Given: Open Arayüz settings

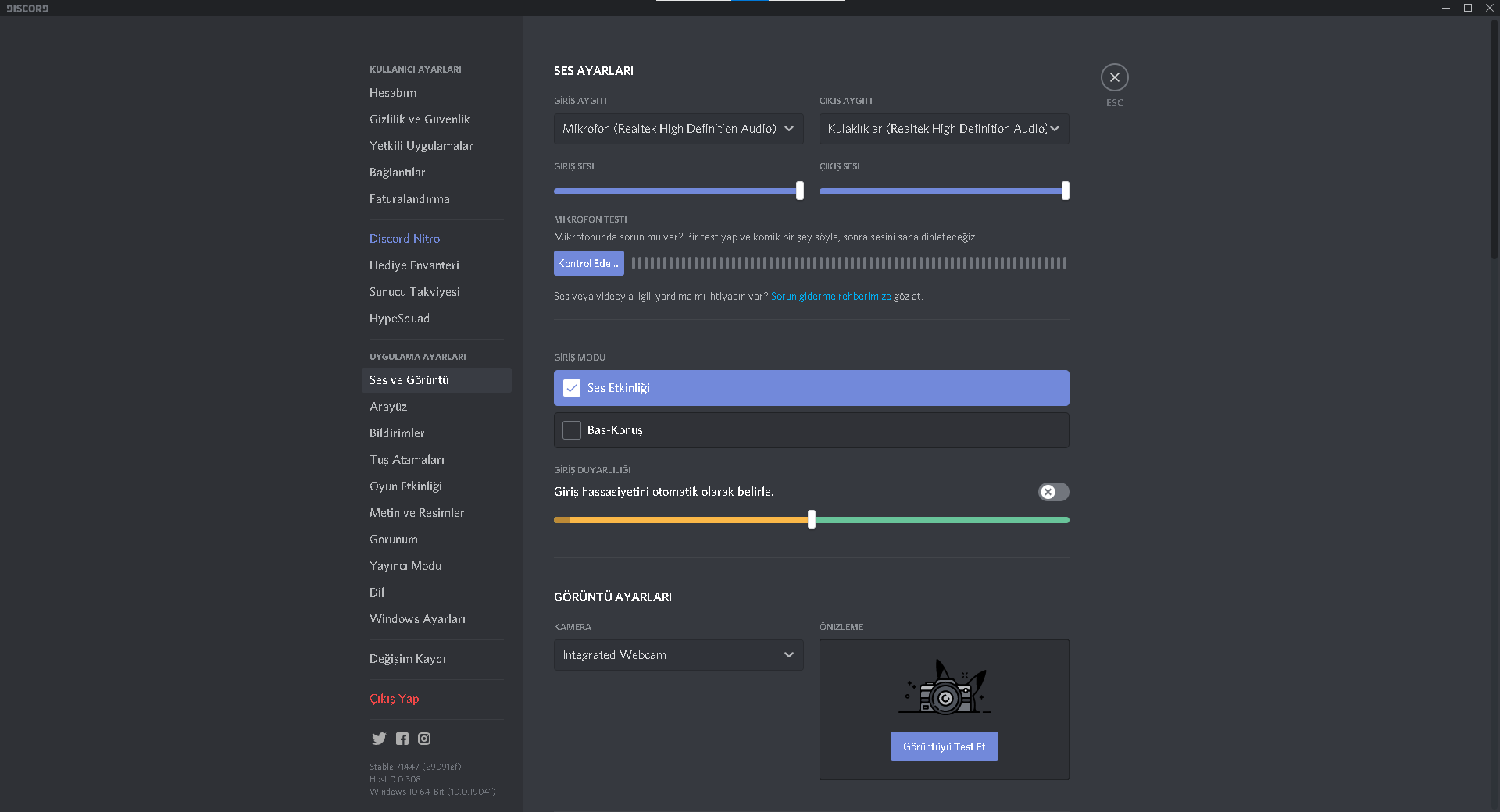Looking at the screenshot, I should coord(437,407).
